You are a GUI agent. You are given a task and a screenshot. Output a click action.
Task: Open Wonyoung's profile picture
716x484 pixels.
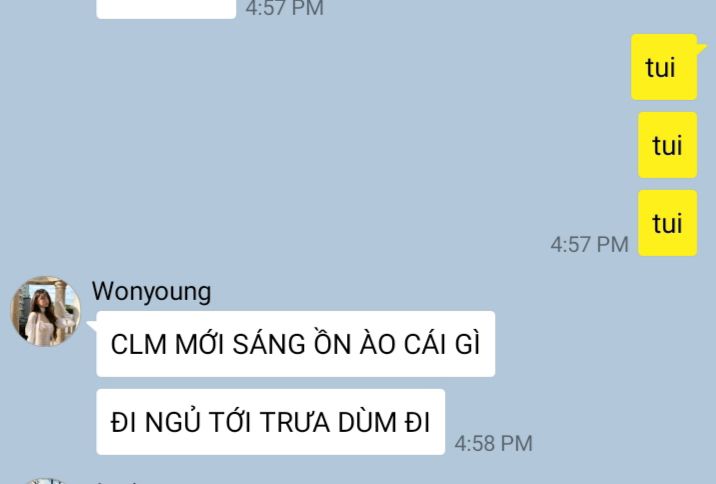tap(46, 311)
